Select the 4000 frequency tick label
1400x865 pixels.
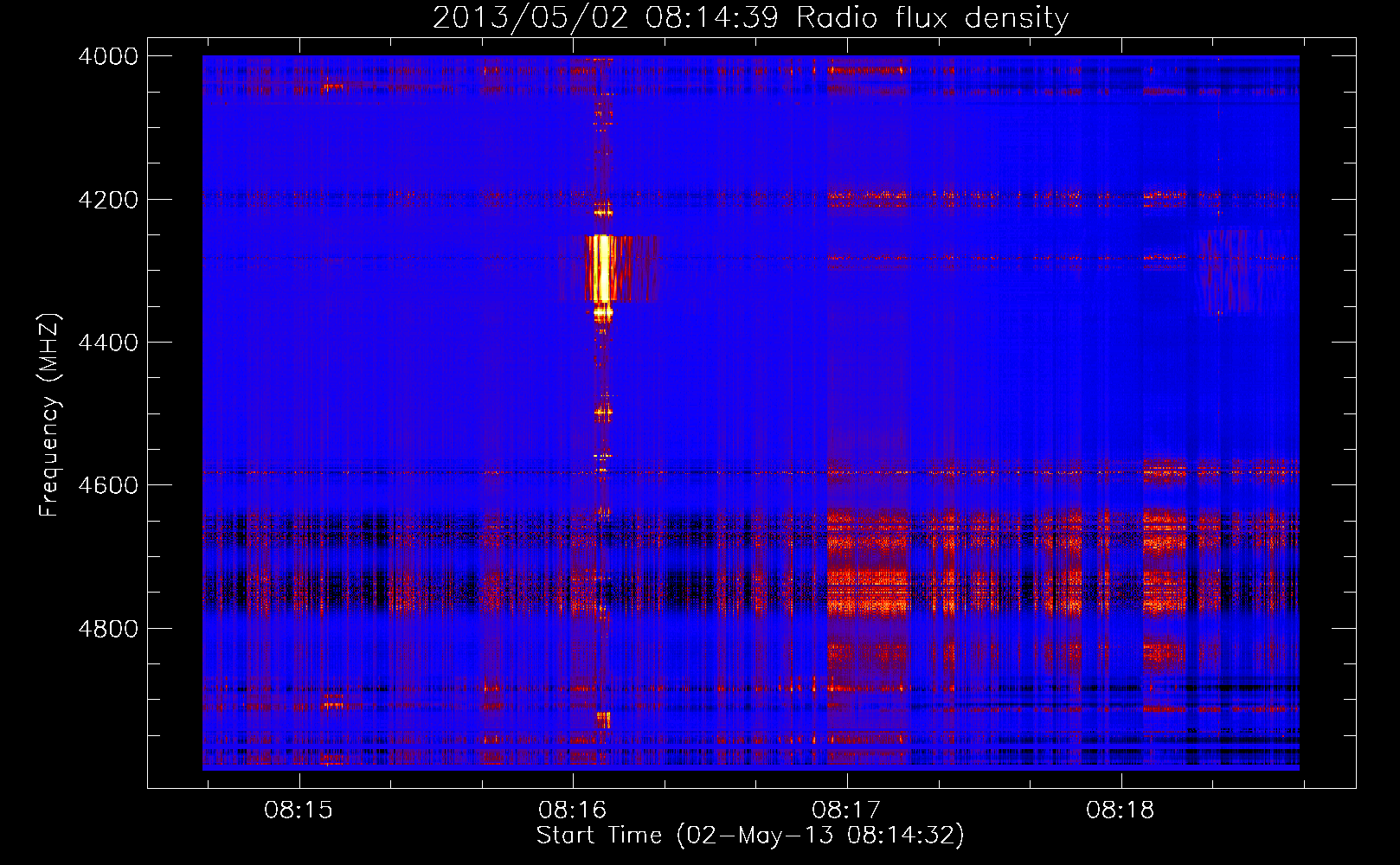click(x=108, y=56)
